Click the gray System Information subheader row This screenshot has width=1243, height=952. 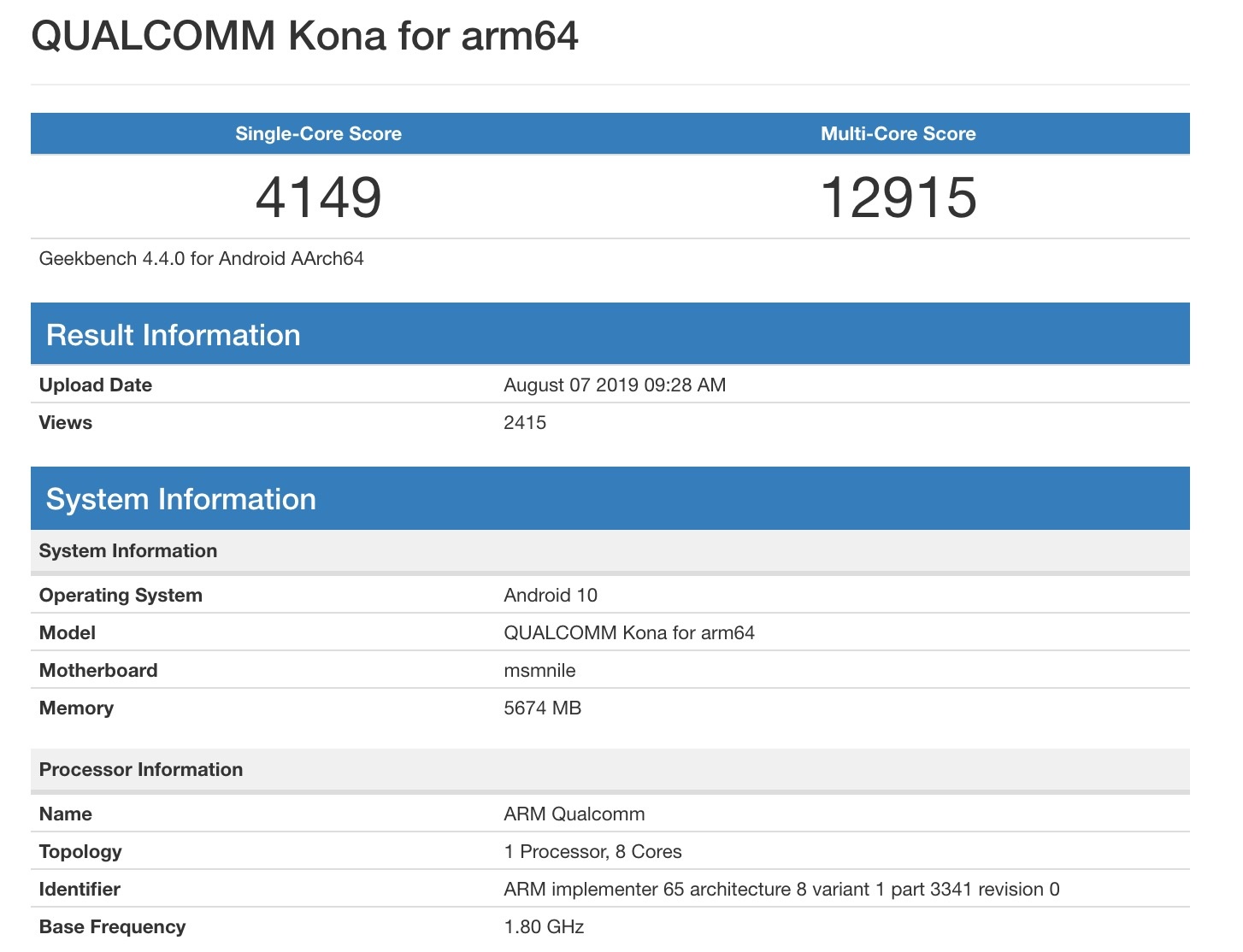pos(128,551)
